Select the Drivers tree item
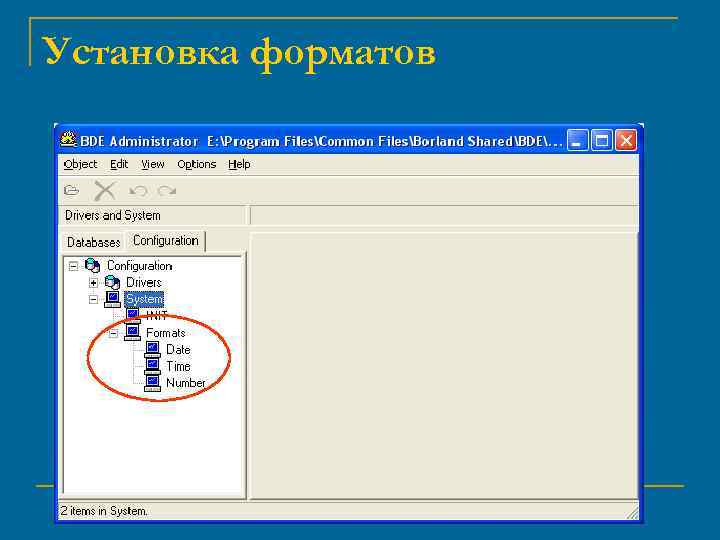Screen dimensions: 720x540 pyautogui.click(x=144, y=282)
